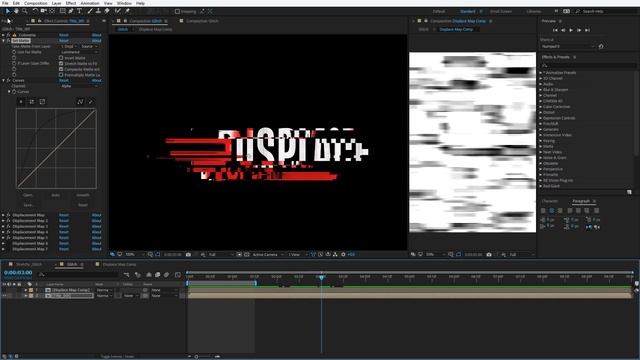This screenshot has height=360, width=640.
Task: Click the left-align paragraph icon
Action: (543, 211)
